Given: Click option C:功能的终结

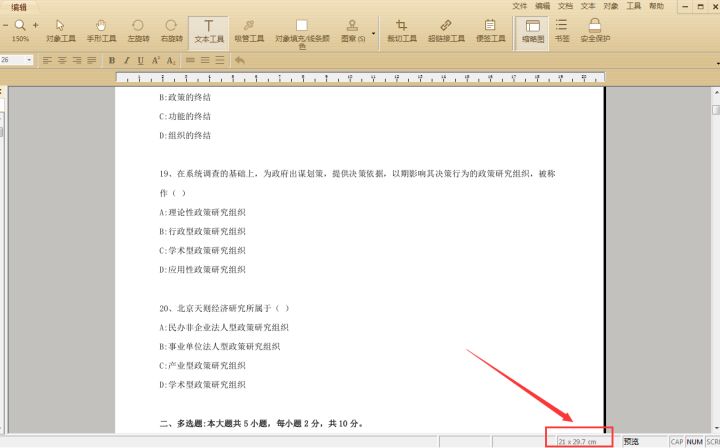Looking at the screenshot, I should [185, 117].
